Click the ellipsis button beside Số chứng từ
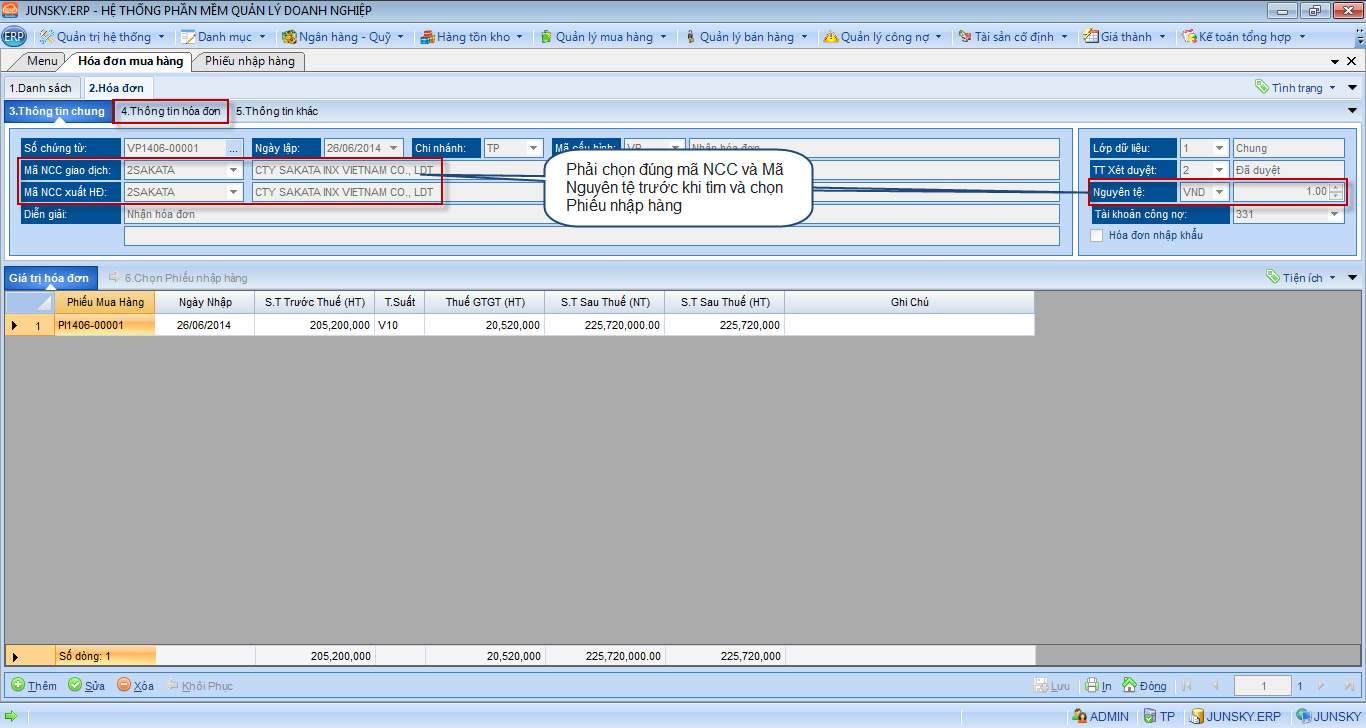Screen dimensions: 1366x728 [x=234, y=148]
